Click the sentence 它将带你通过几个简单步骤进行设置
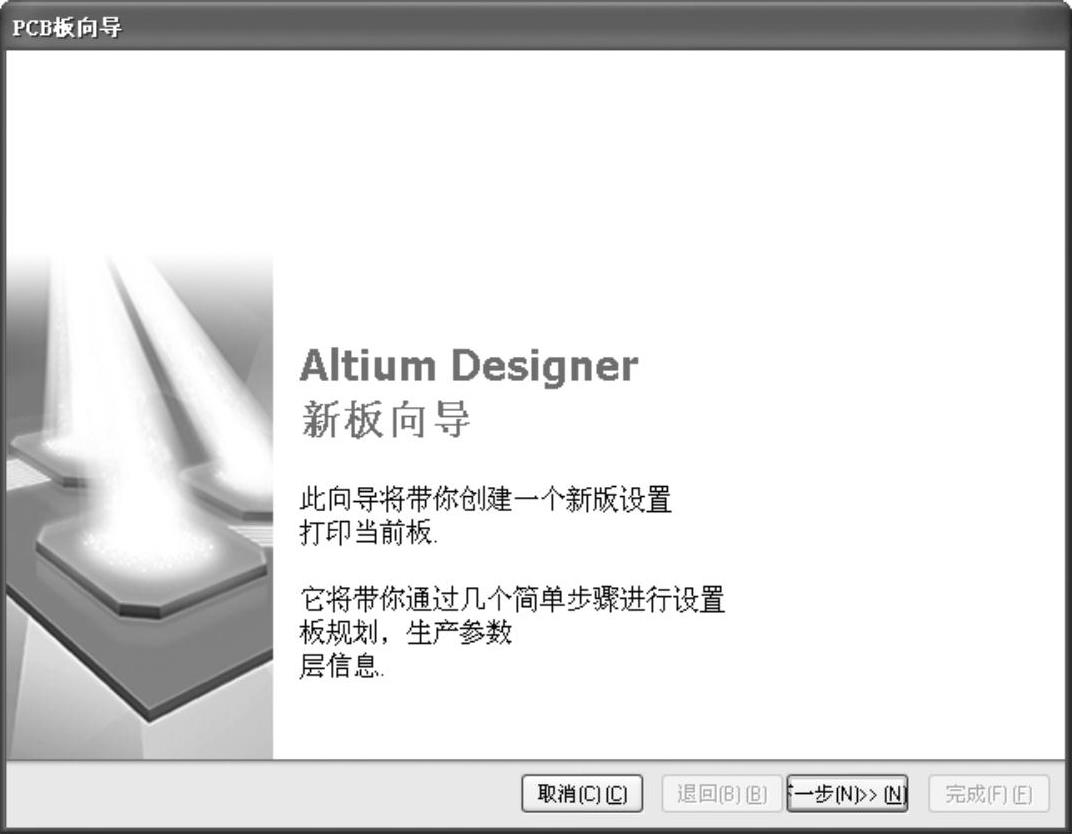Screen dimensions: 1072x834 512,600
